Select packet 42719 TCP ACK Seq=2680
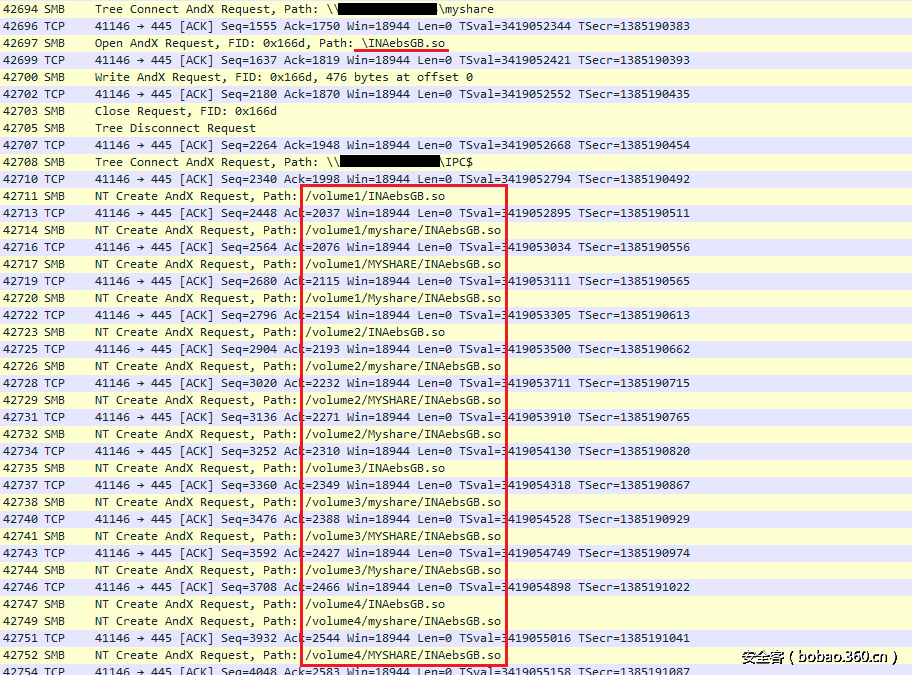 (456, 281)
